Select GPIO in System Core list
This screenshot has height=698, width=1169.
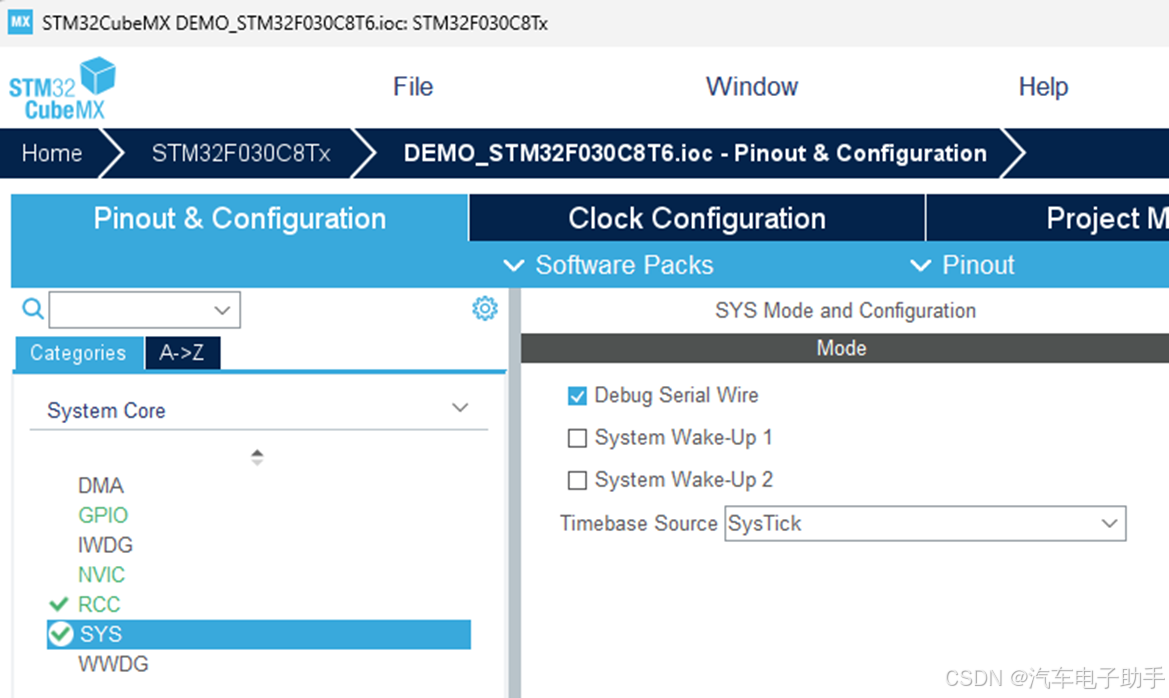coord(103,515)
